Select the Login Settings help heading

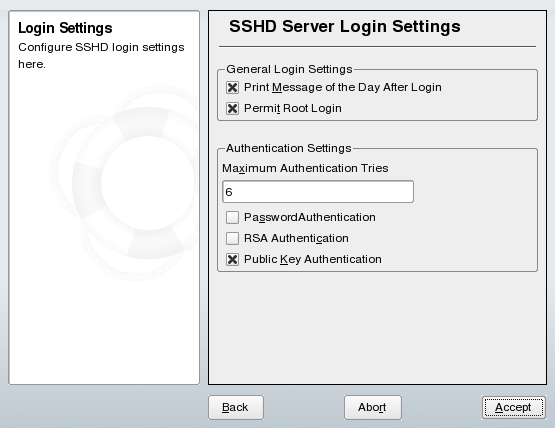tap(65, 28)
